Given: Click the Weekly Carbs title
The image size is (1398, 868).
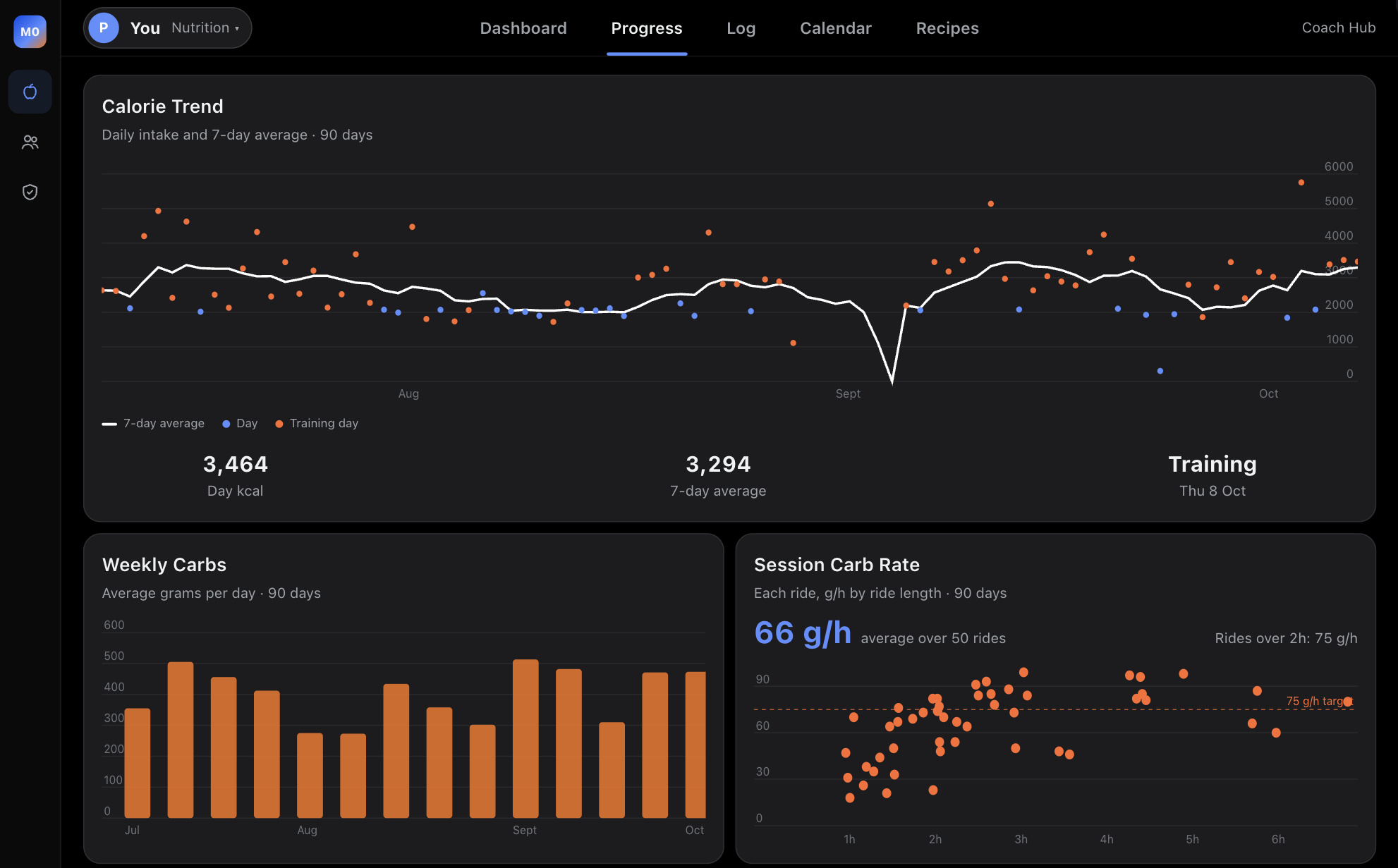Looking at the screenshot, I should tap(164, 565).
